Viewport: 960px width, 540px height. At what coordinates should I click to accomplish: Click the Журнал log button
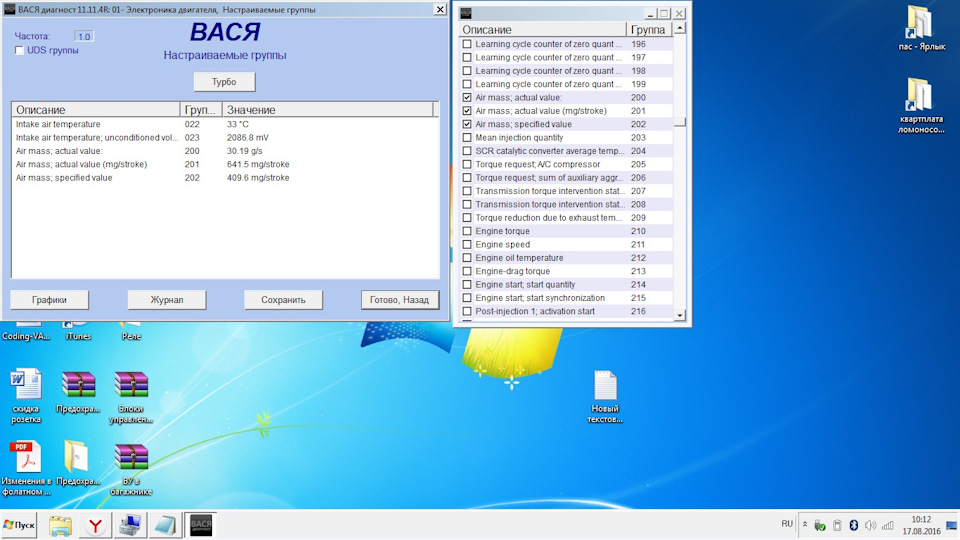point(167,300)
